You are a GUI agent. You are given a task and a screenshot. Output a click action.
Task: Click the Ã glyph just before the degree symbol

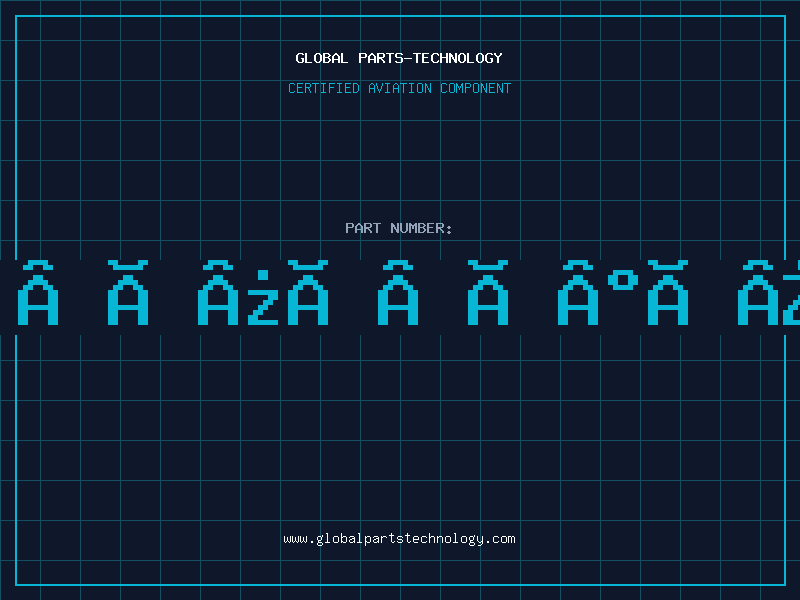point(578,292)
